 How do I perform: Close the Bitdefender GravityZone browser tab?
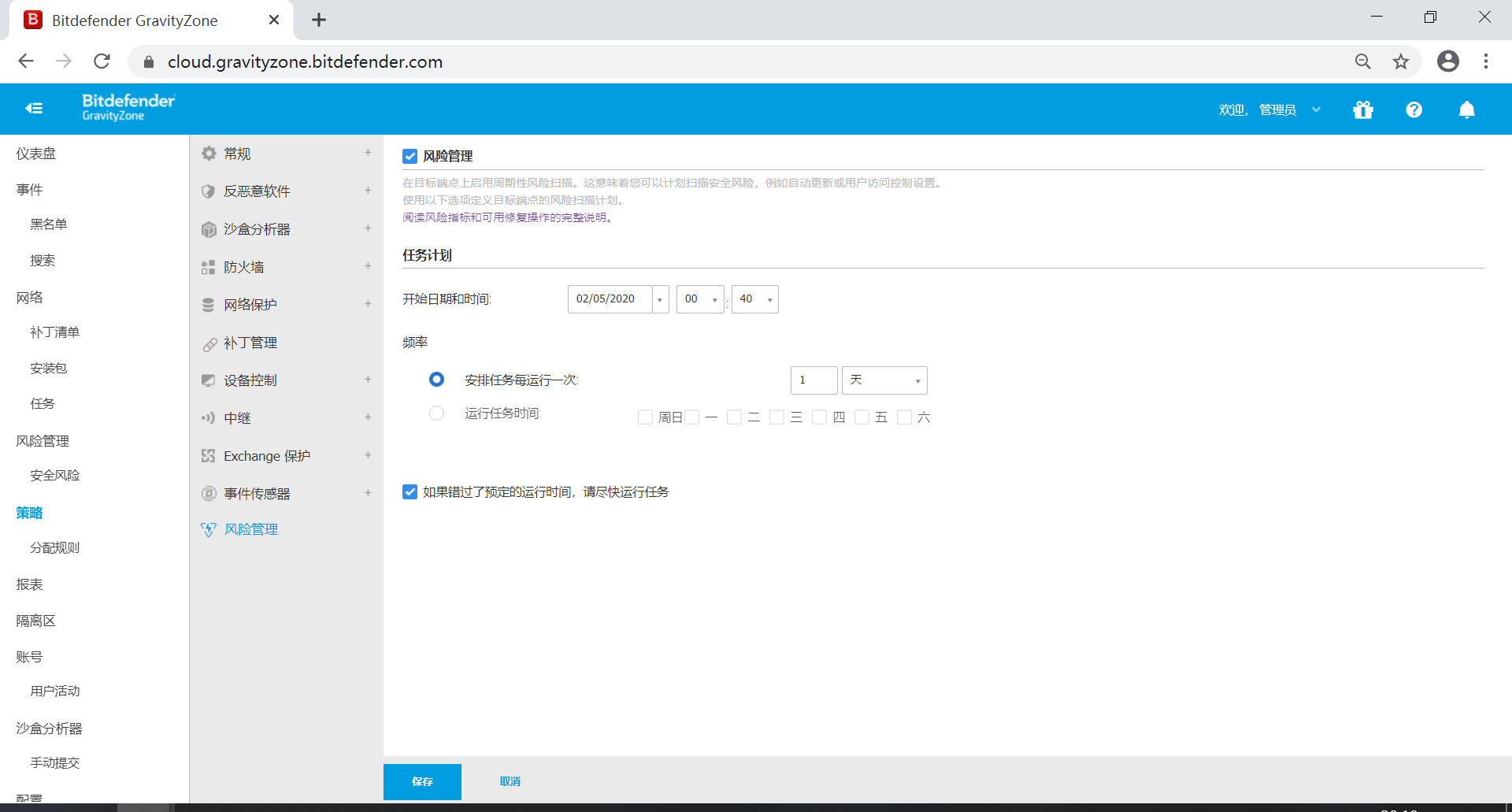tap(273, 20)
